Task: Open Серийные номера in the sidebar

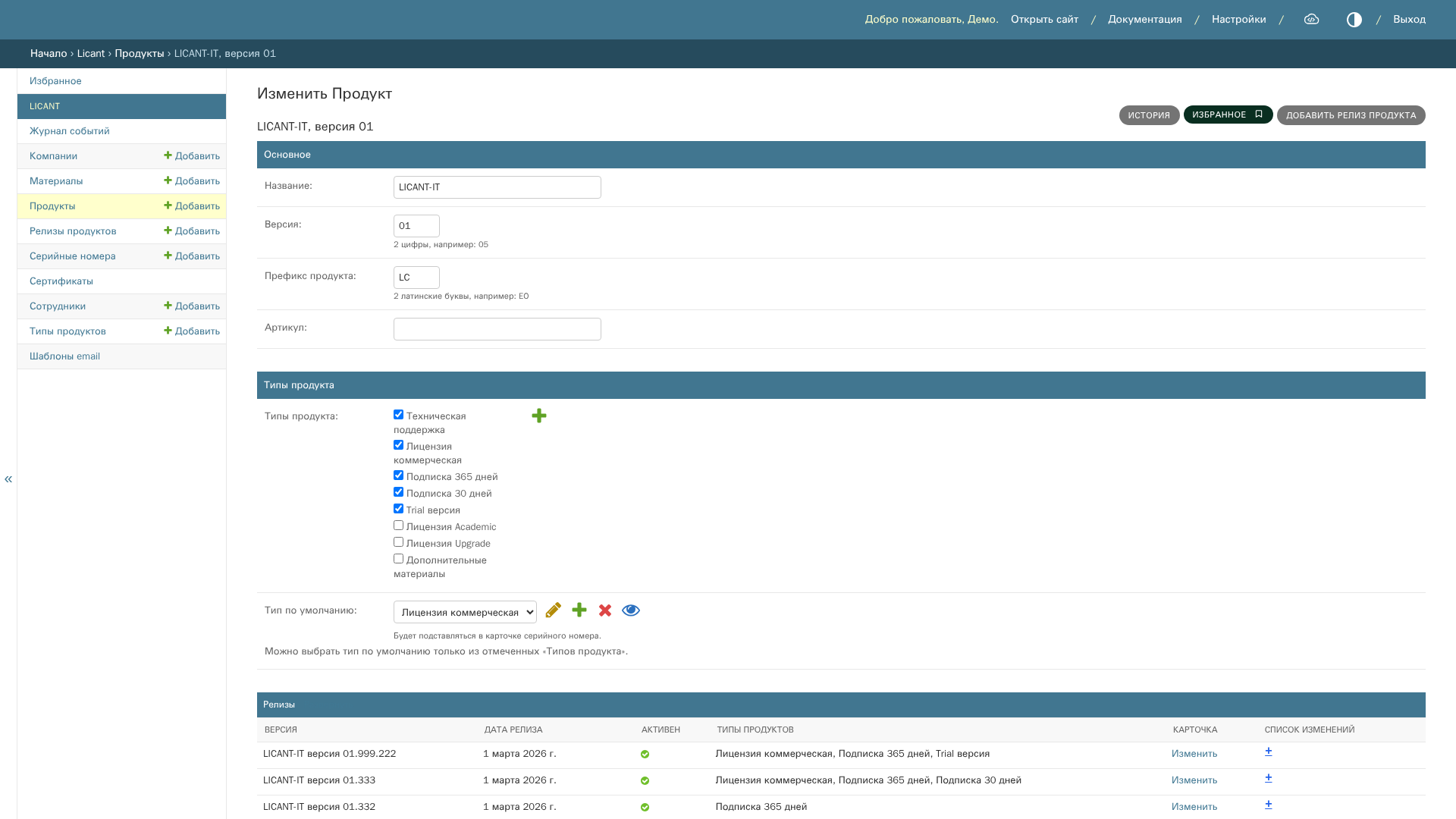Action: click(x=73, y=256)
